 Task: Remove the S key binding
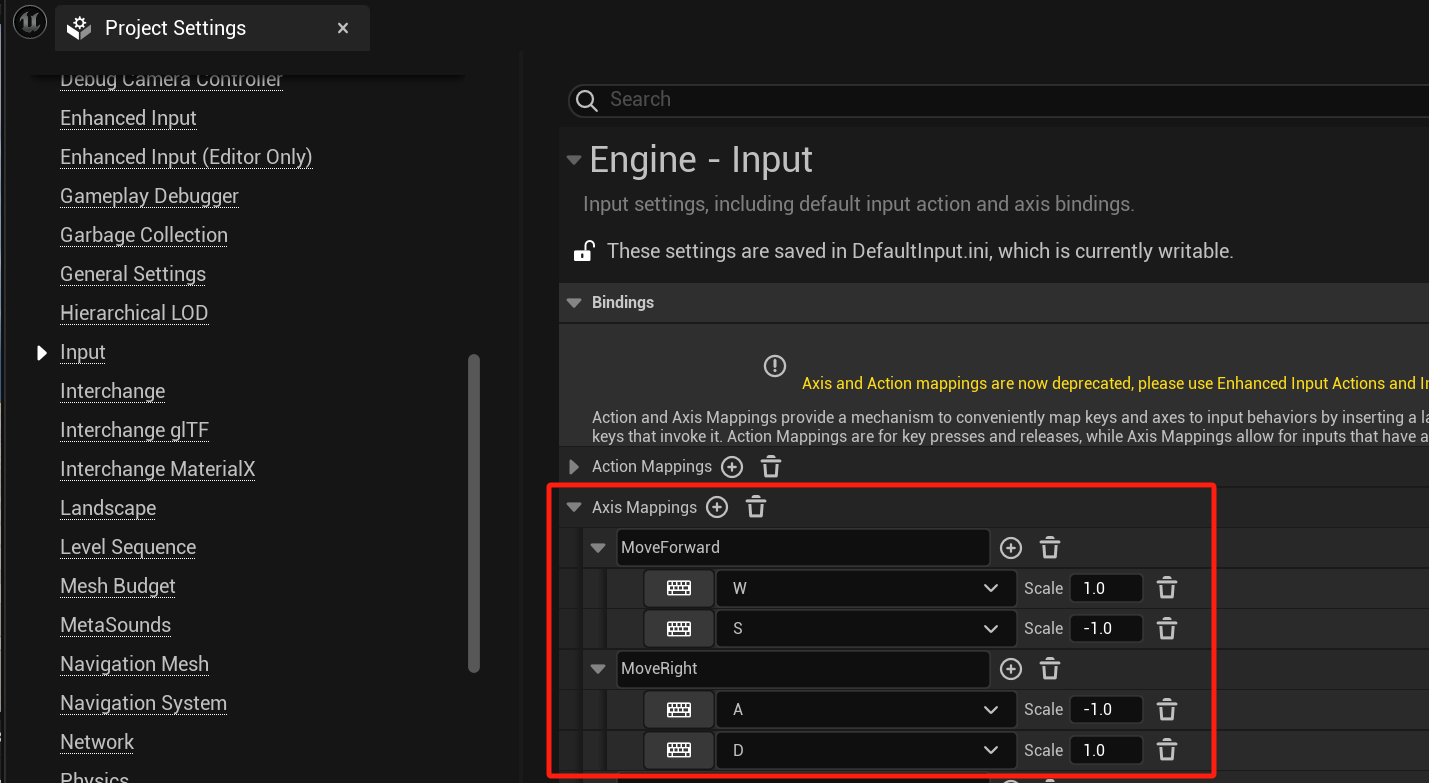tap(1166, 629)
